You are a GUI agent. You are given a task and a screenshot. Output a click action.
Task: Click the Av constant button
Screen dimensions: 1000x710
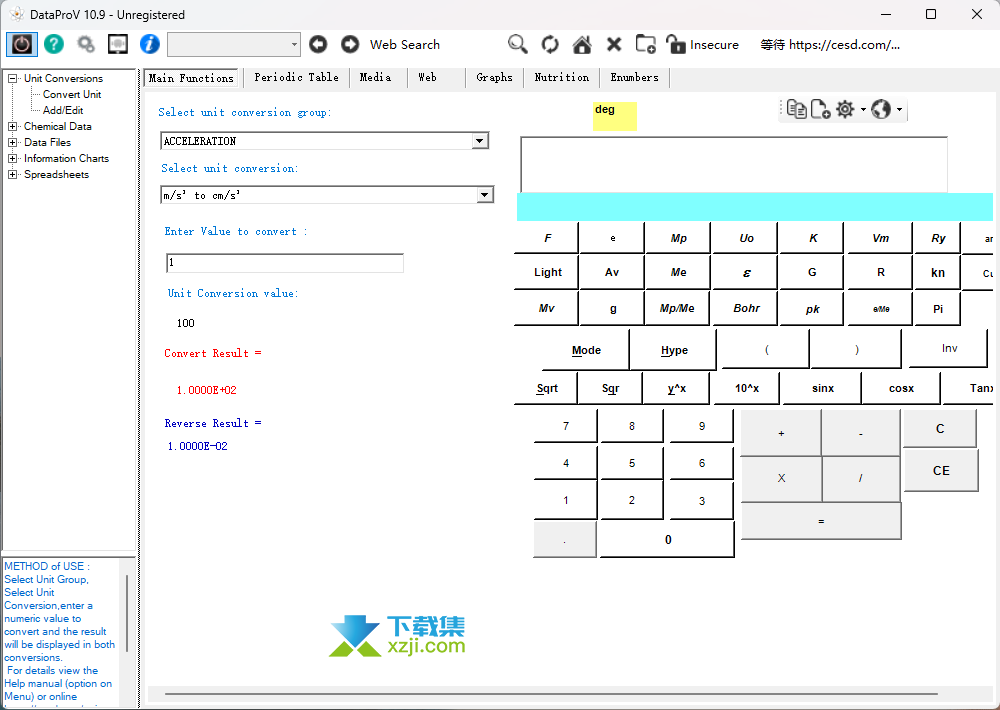click(x=612, y=272)
